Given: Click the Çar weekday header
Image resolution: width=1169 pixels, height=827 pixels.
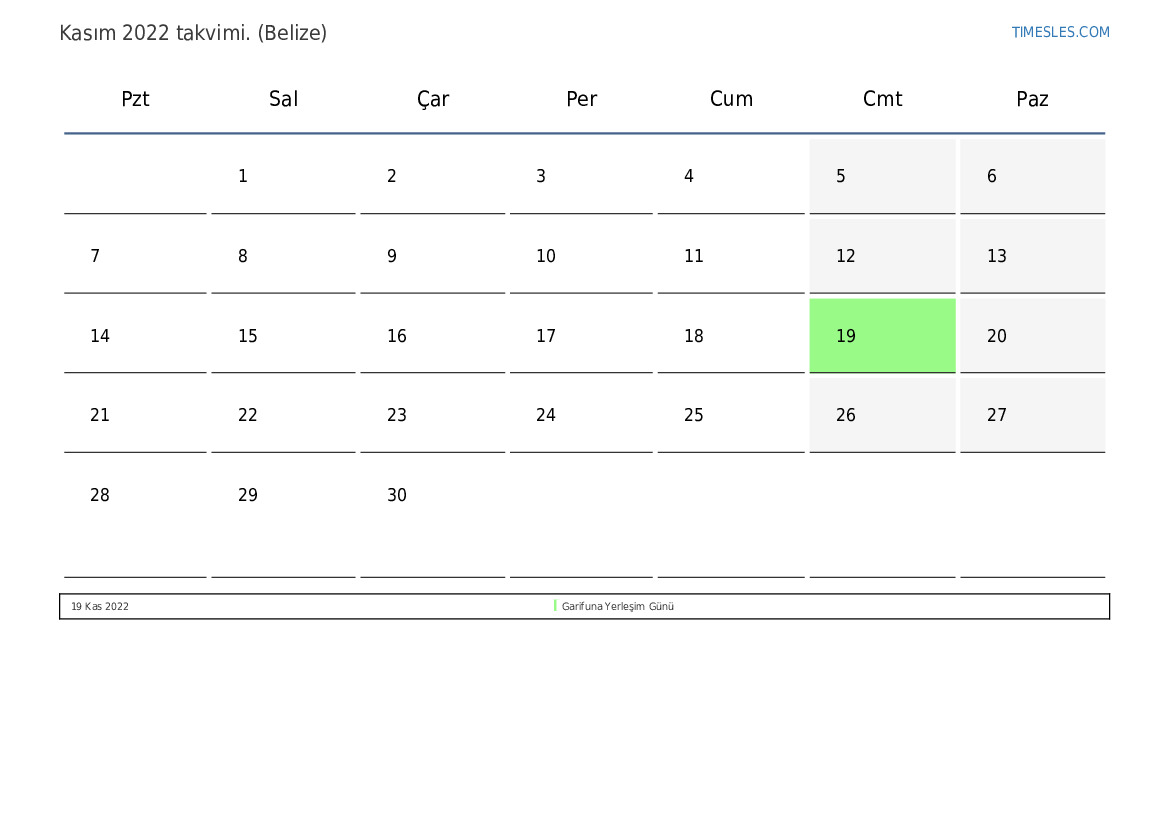Looking at the screenshot, I should coord(433,99).
